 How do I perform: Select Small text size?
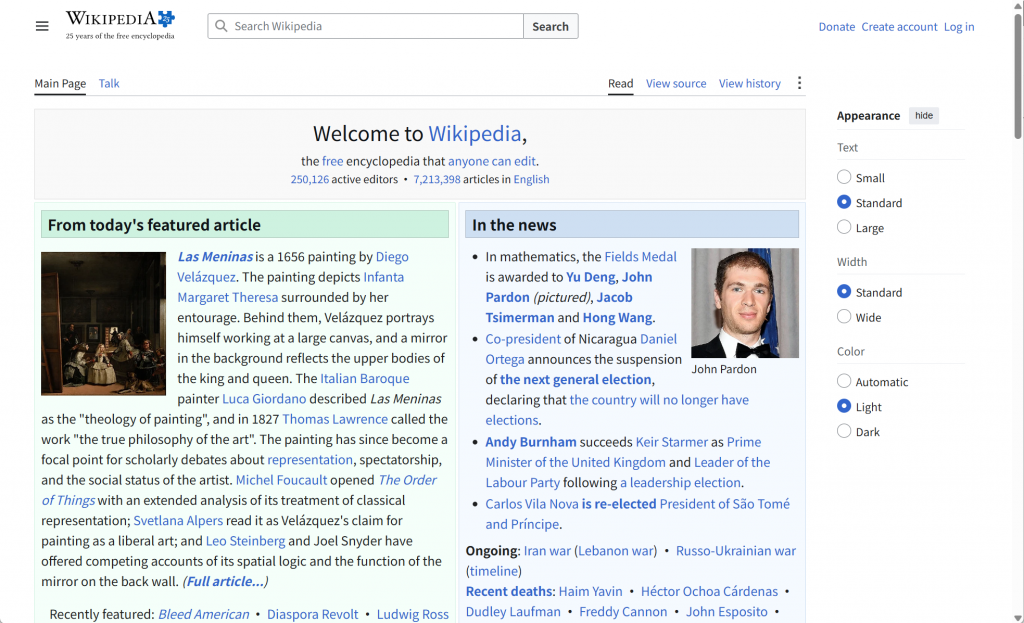point(844,177)
